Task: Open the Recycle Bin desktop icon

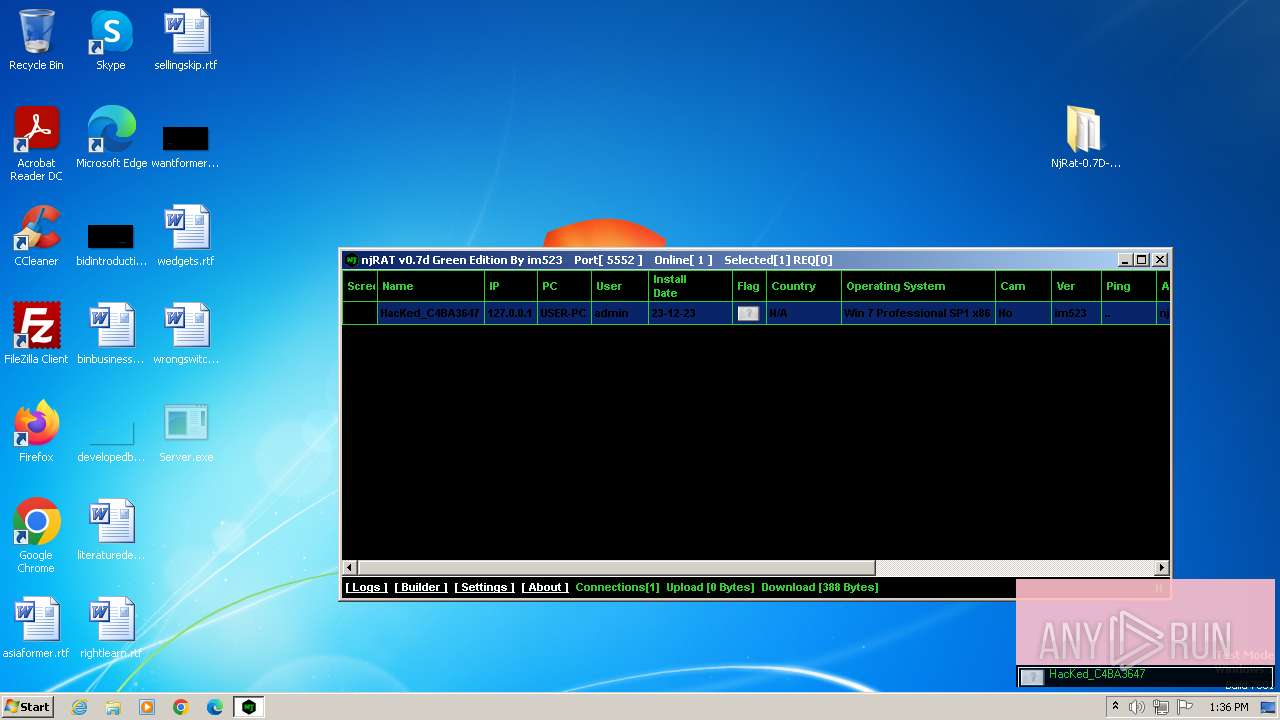Action: pyautogui.click(x=36, y=40)
